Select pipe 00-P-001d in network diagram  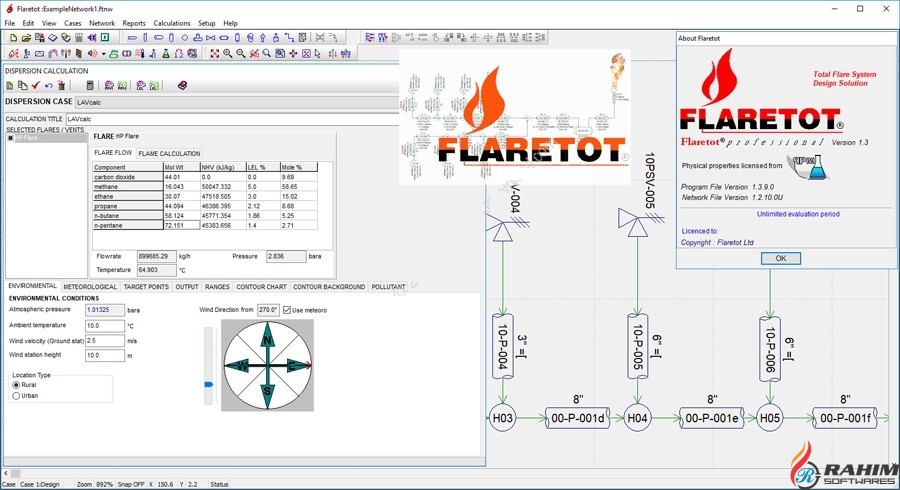point(577,418)
